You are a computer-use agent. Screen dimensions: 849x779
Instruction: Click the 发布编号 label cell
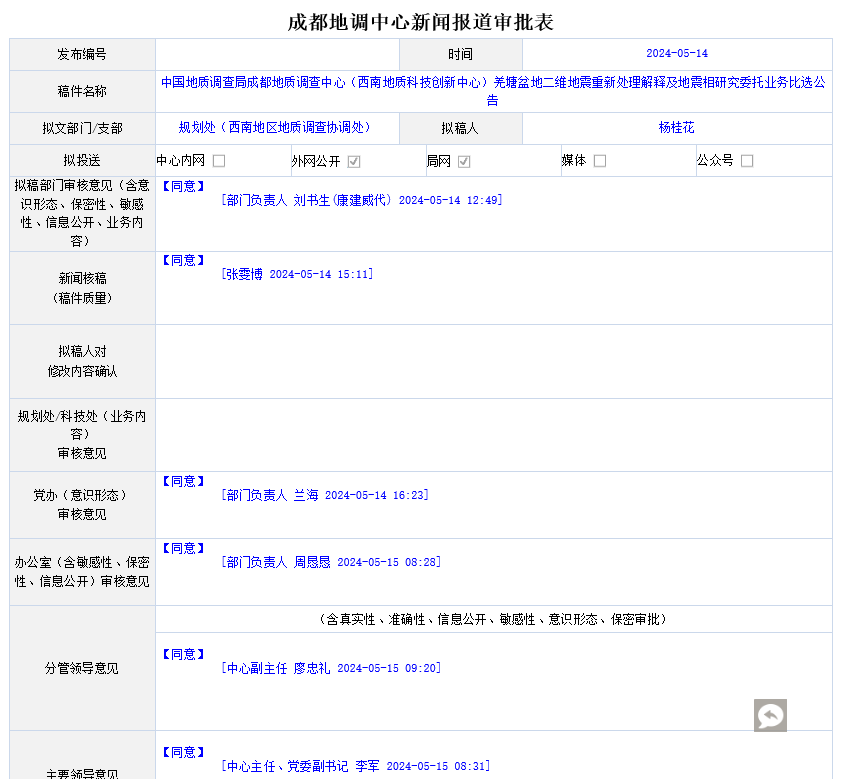(x=82, y=54)
